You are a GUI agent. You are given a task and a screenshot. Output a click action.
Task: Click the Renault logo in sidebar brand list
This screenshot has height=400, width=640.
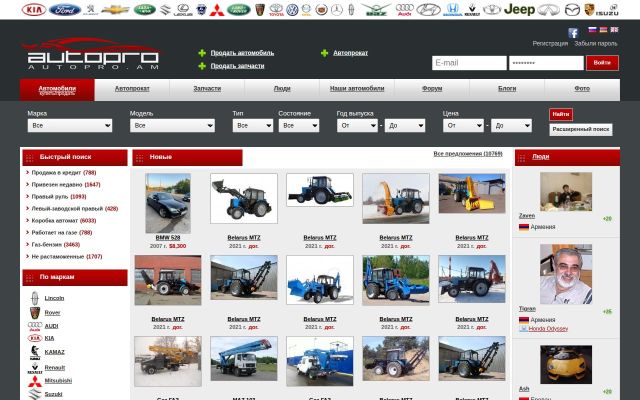35,368
